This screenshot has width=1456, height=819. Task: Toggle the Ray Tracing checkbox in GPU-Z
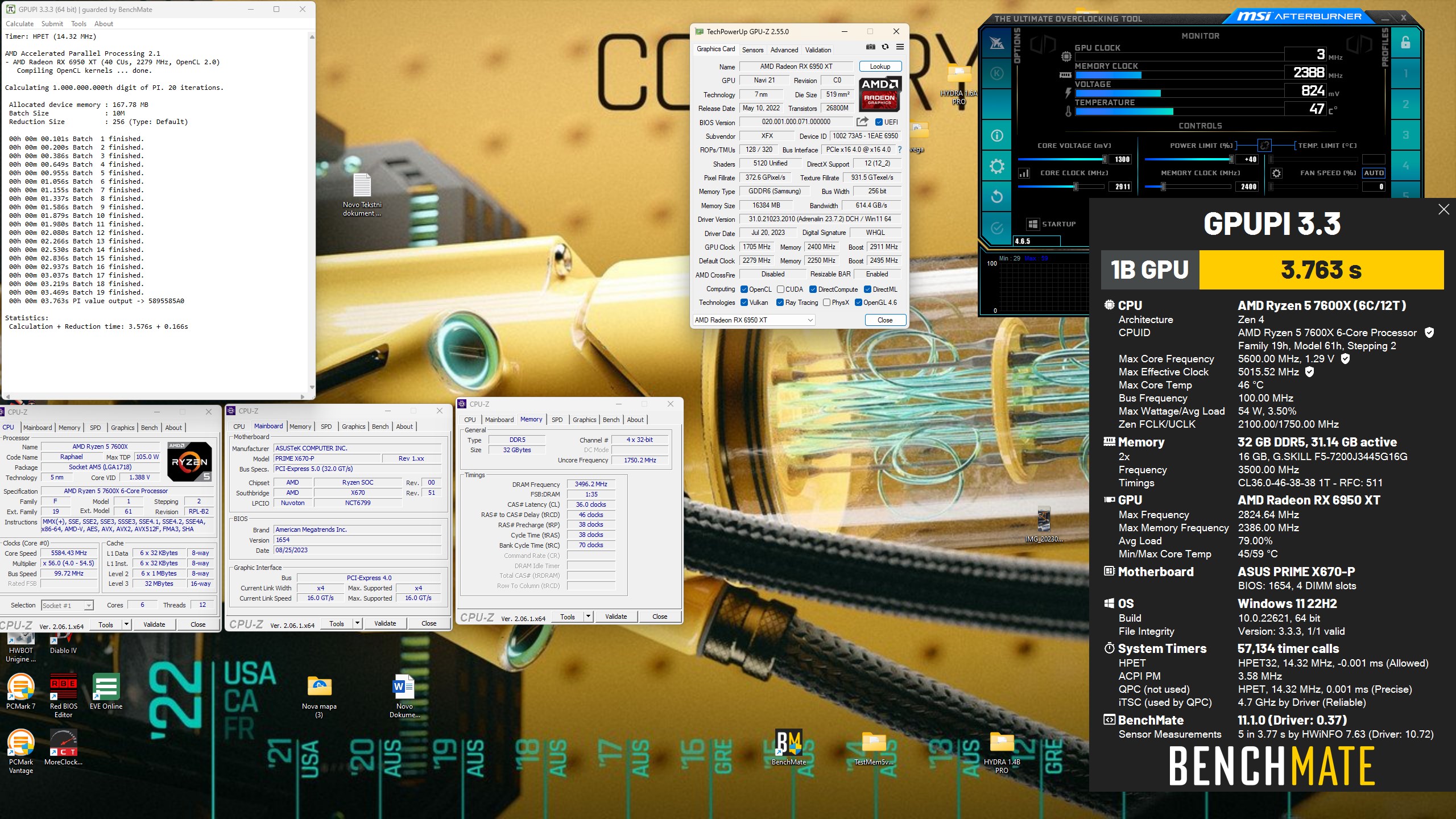click(x=780, y=303)
